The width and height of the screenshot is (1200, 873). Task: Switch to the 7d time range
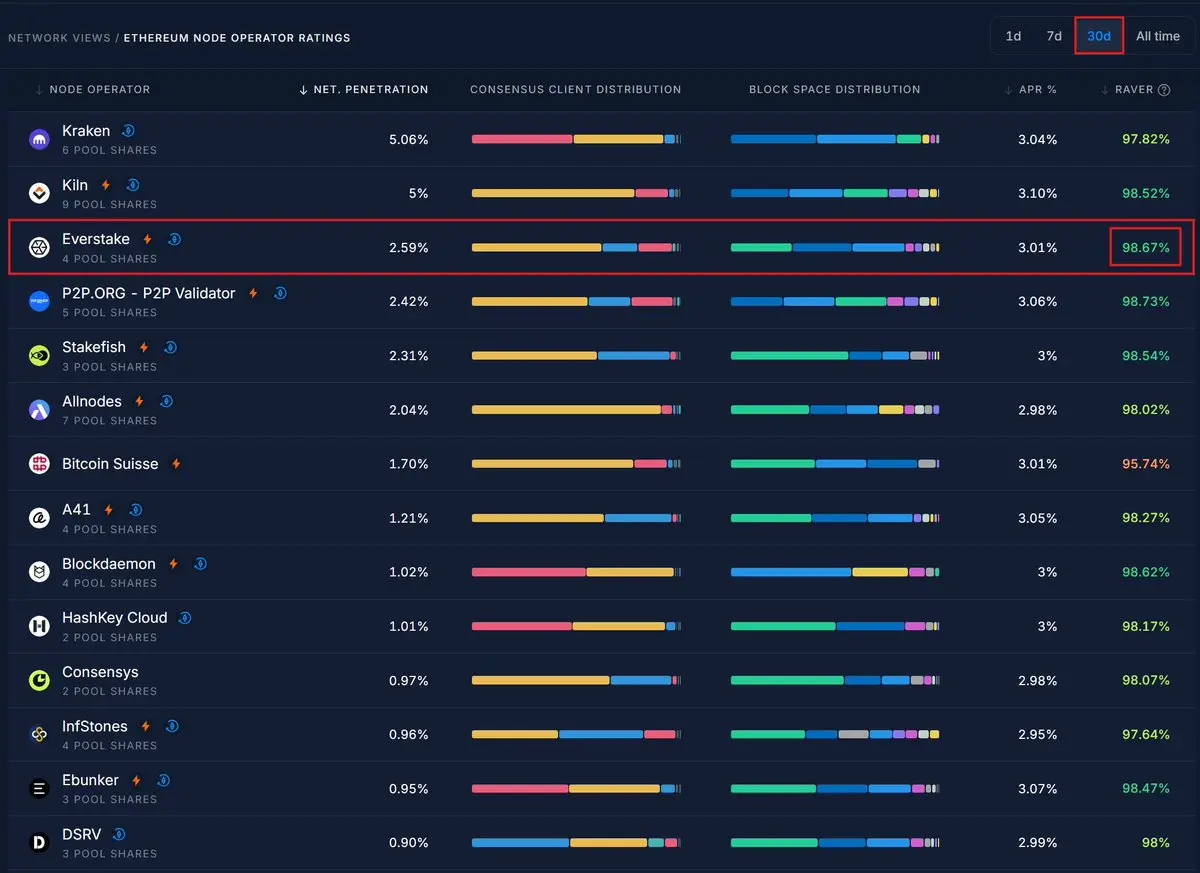pos(1054,36)
